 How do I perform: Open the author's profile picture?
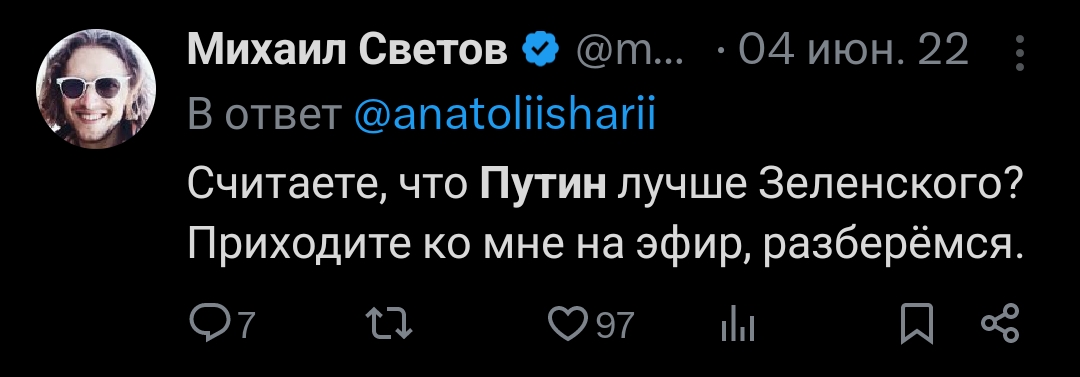tap(96, 89)
